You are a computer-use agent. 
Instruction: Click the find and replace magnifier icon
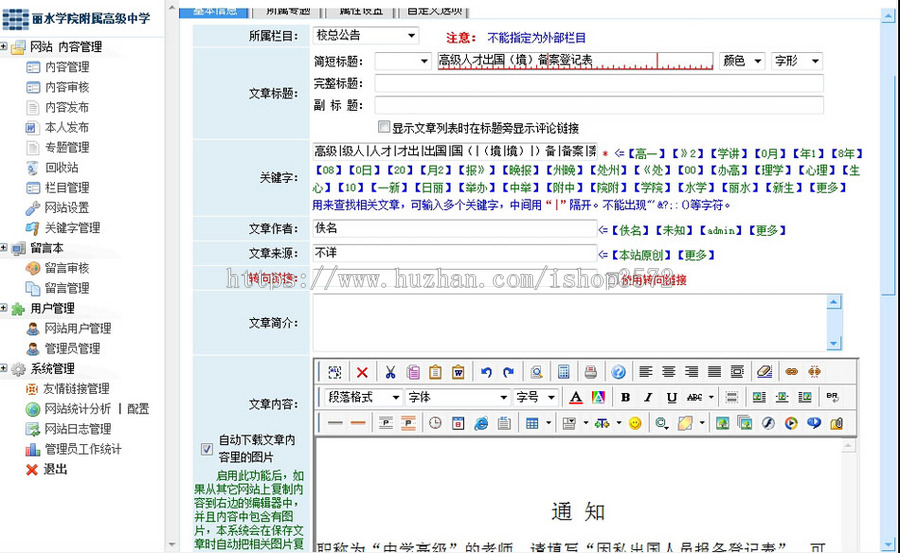click(536, 372)
